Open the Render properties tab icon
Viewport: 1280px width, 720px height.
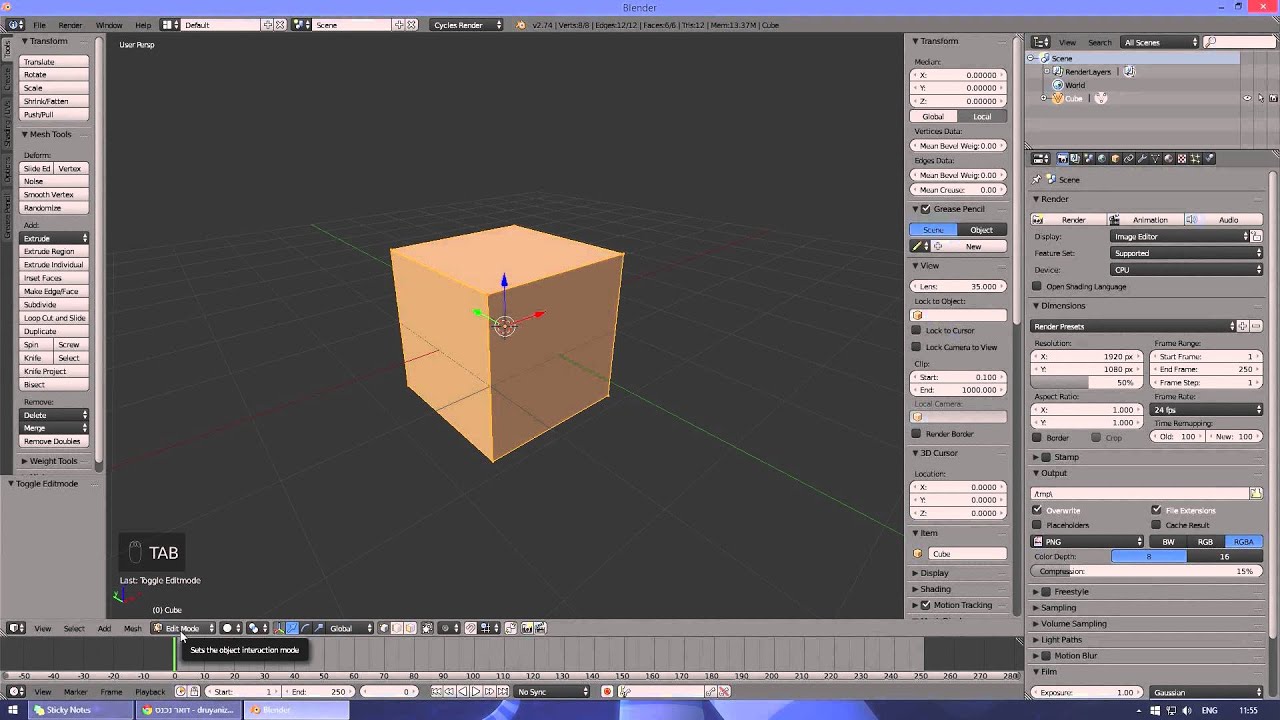[1062, 158]
